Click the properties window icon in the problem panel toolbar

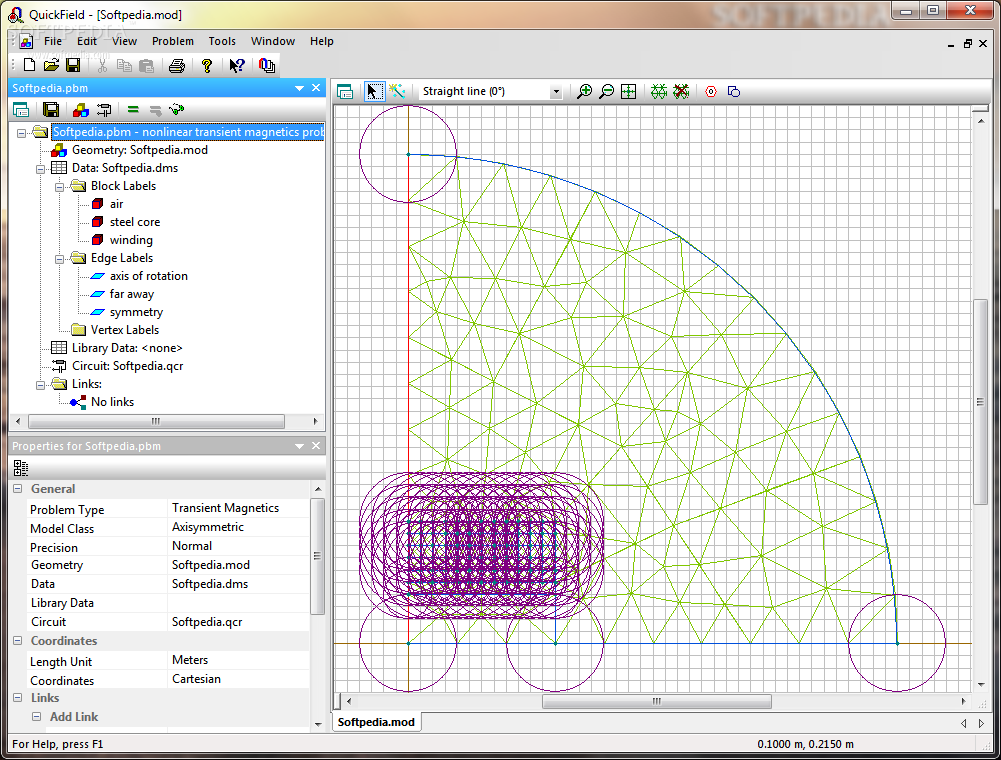pos(21,110)
